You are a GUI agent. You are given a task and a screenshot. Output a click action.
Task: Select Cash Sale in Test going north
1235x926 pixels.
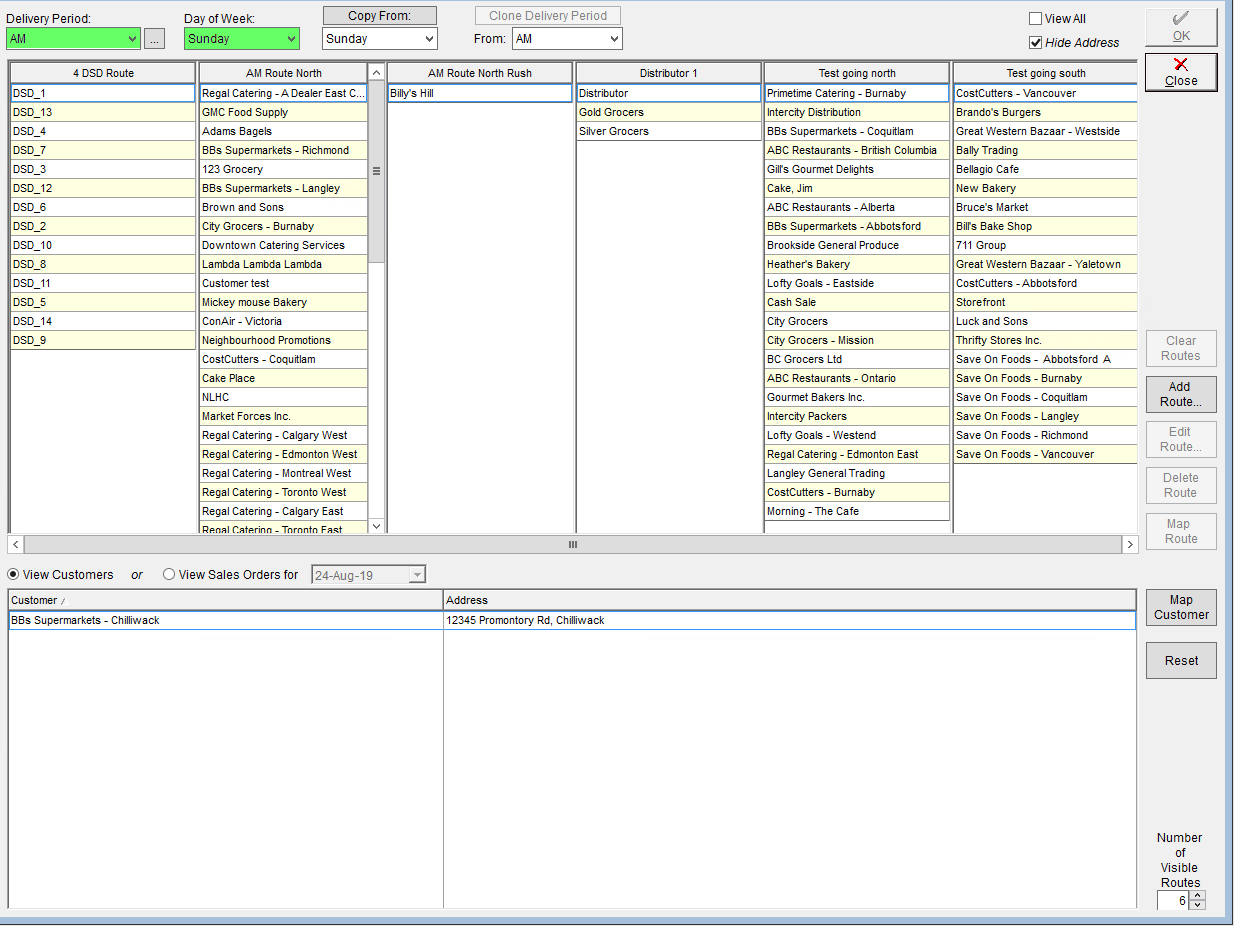click(x=857, y=302)
